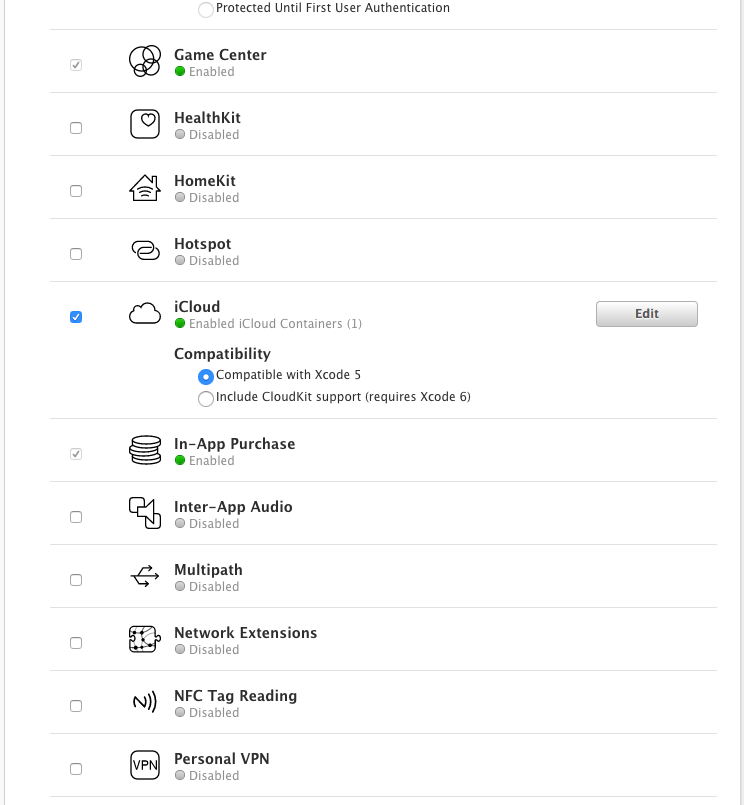Click the Inter-App Audio speaker icon
Image resolution: width=744 pixels, height=805 pixels.
click(145, 513)
